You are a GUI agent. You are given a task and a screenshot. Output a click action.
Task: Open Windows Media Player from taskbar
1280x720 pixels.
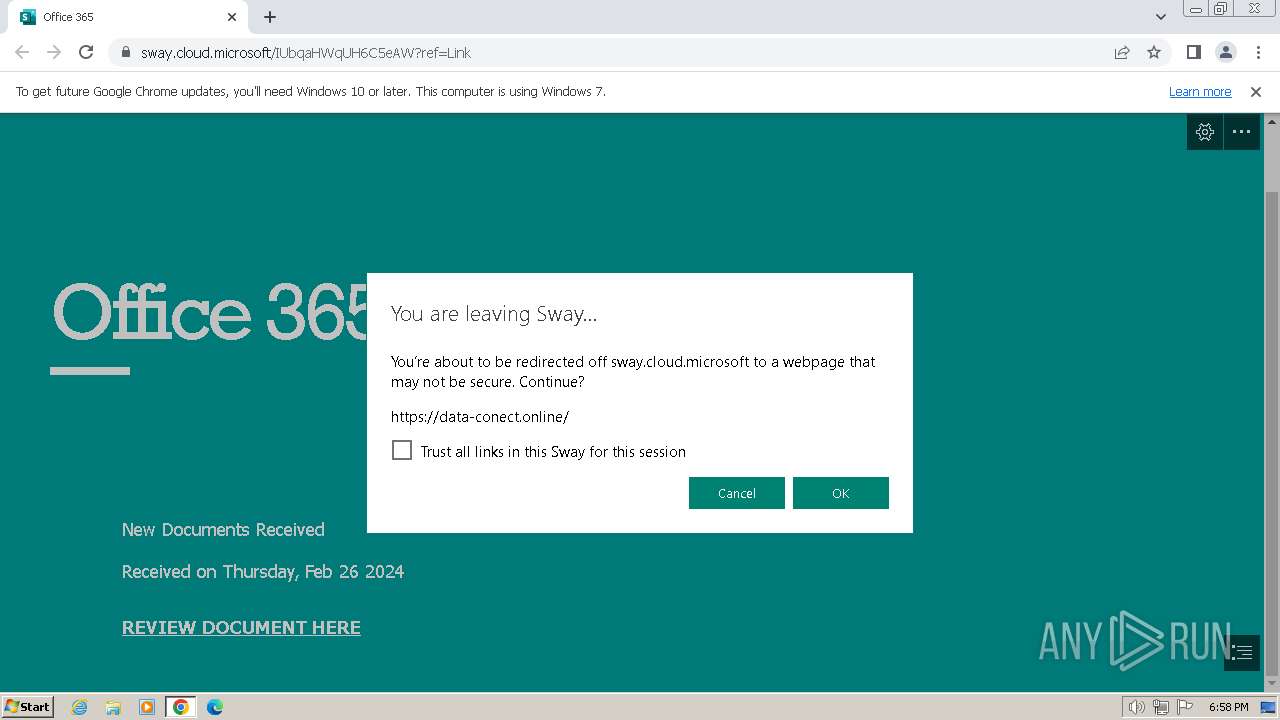tap(147, 707)
